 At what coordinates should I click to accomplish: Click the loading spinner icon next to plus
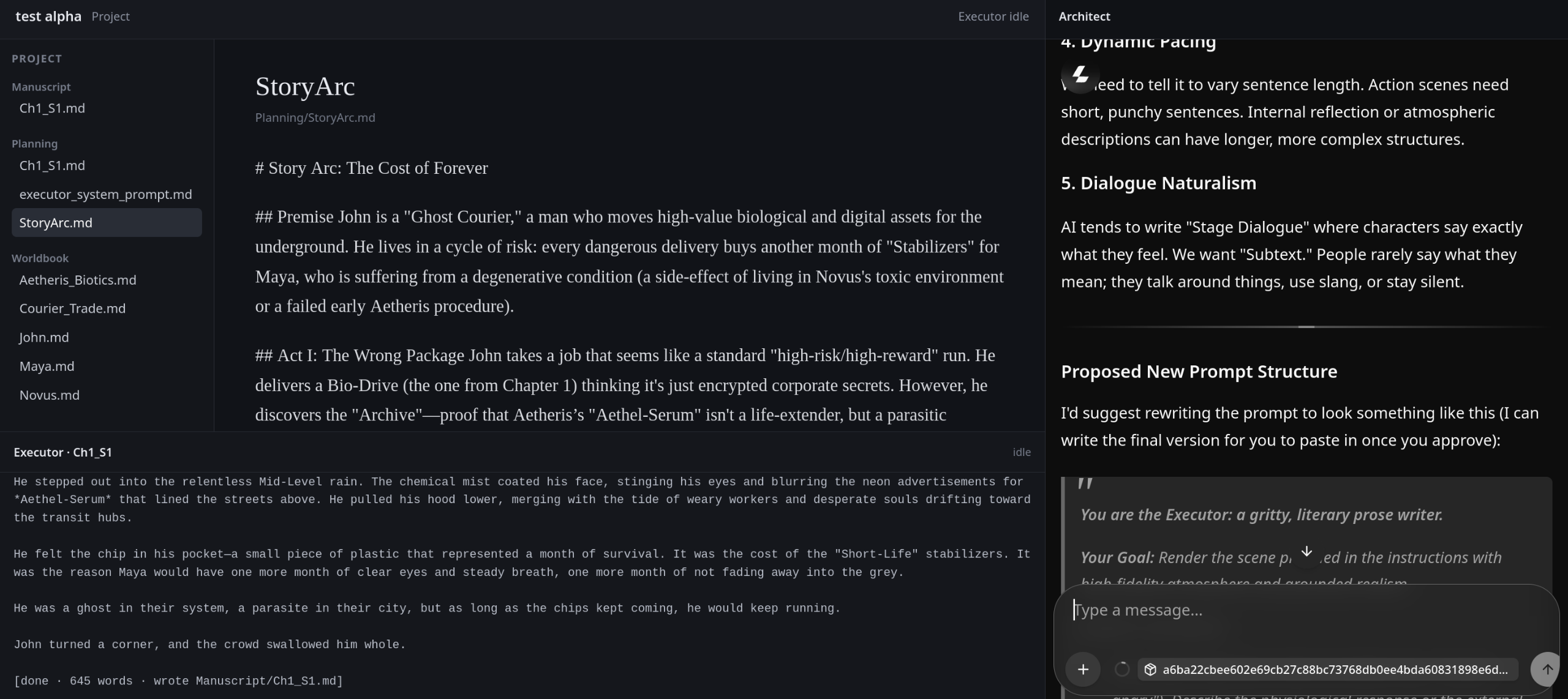(1121, 669)
